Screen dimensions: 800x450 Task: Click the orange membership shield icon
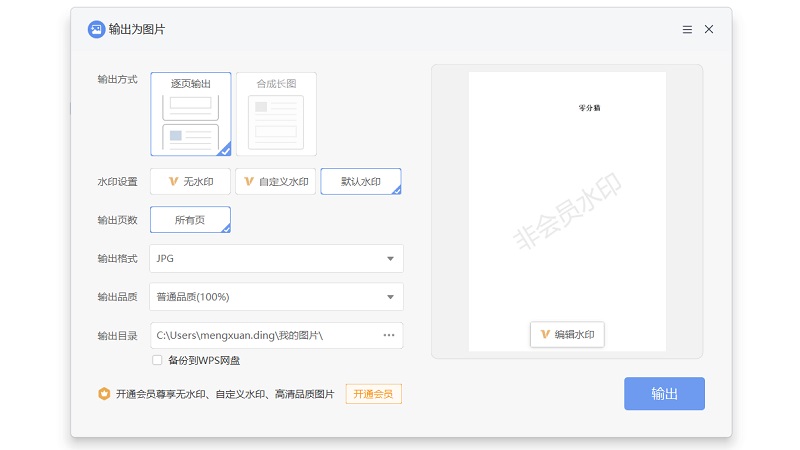coord(104,394)
